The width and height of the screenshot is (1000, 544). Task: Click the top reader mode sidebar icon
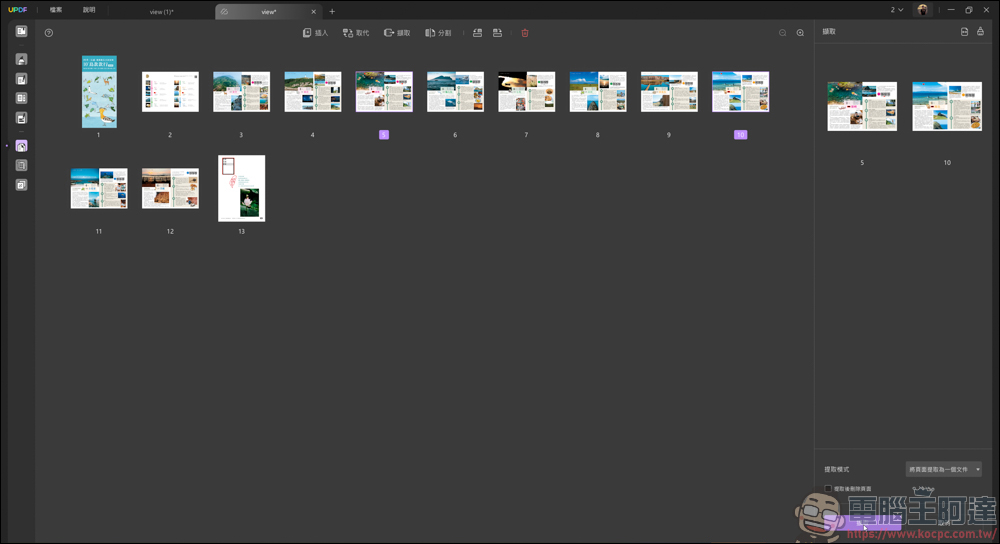pyautogui.click(x=21, y=31)
